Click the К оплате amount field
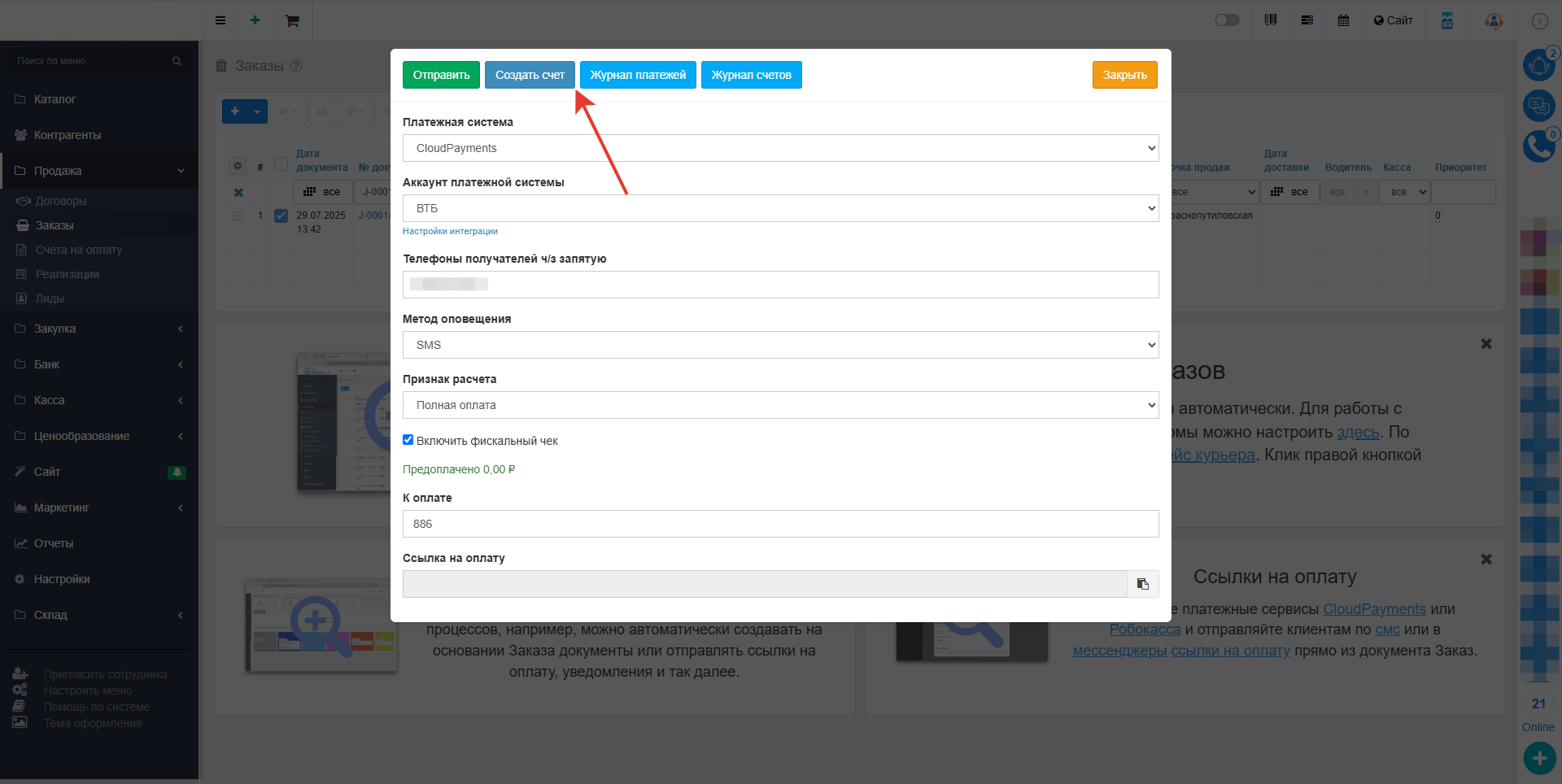Viewport: 1562px width, 784px height. click(x=781, y=524)
